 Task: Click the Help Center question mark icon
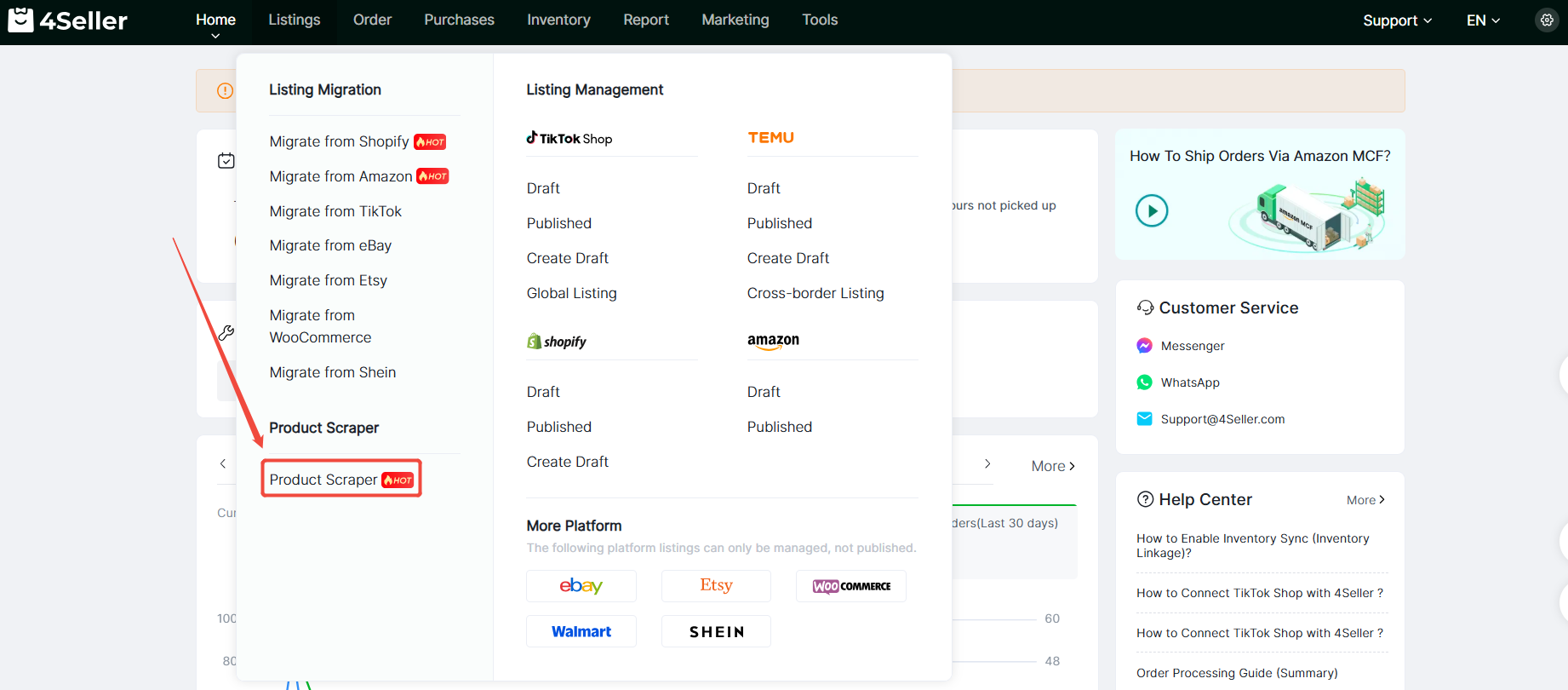pyautogui.click(x=1146, y=499)
